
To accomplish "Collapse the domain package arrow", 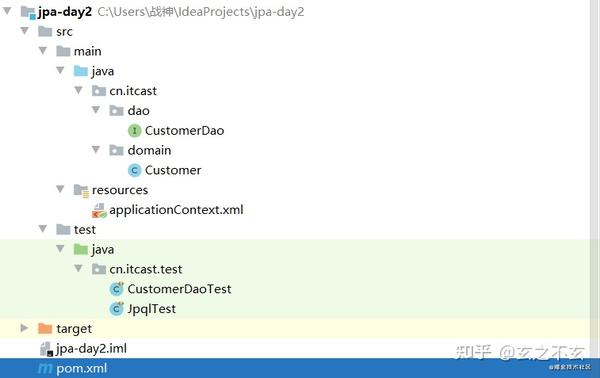I will click(x=96, y=150).
